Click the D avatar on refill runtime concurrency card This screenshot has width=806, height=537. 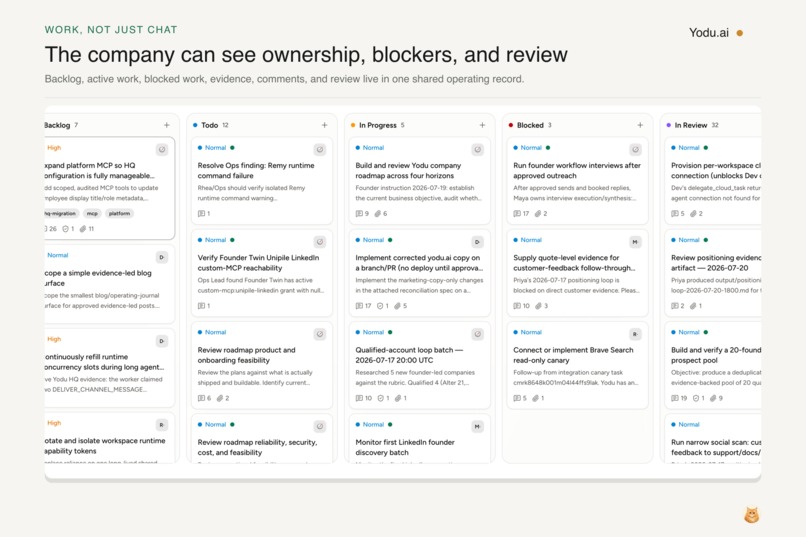click(x=162, y=341)
